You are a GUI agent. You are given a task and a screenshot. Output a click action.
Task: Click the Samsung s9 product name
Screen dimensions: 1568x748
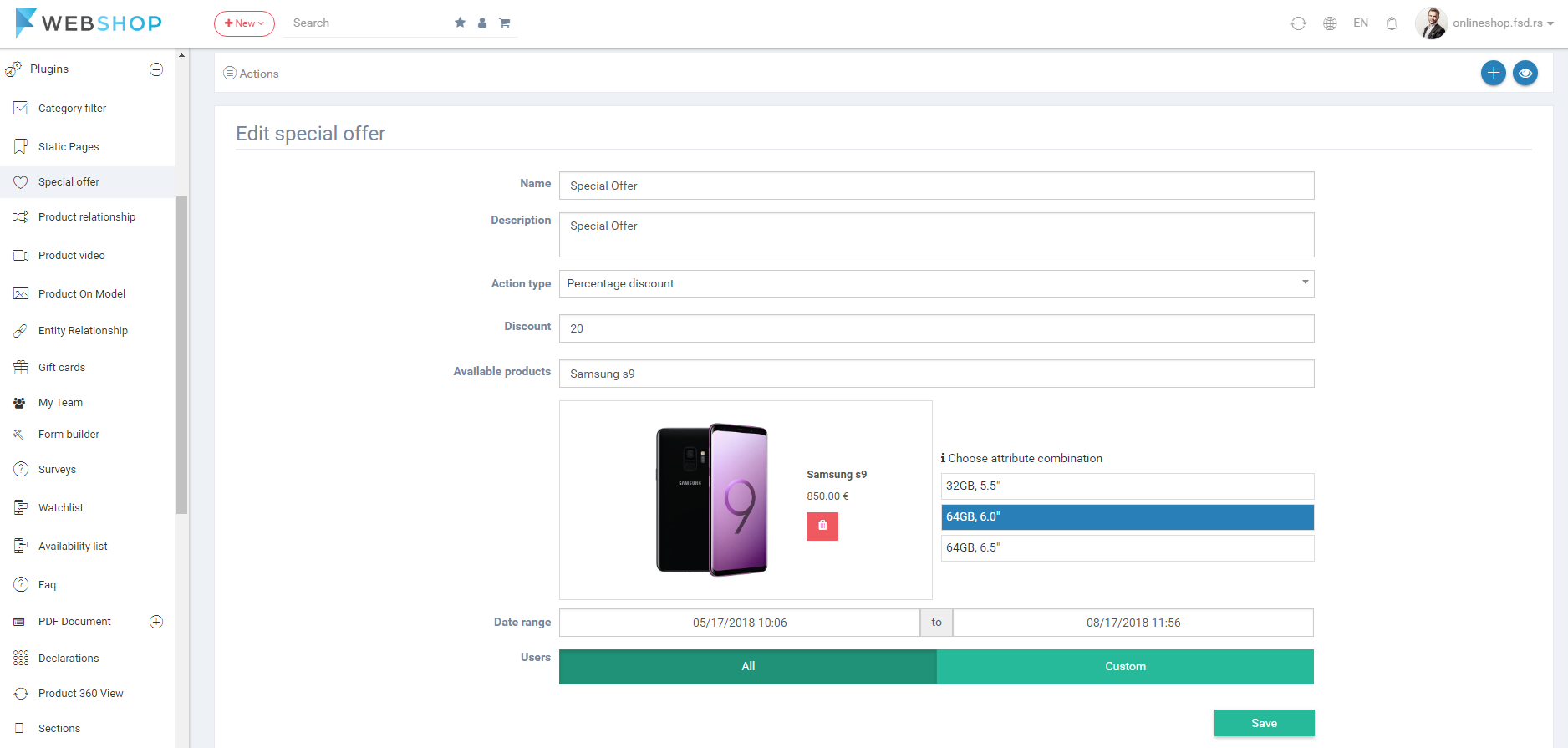point(837,474)
